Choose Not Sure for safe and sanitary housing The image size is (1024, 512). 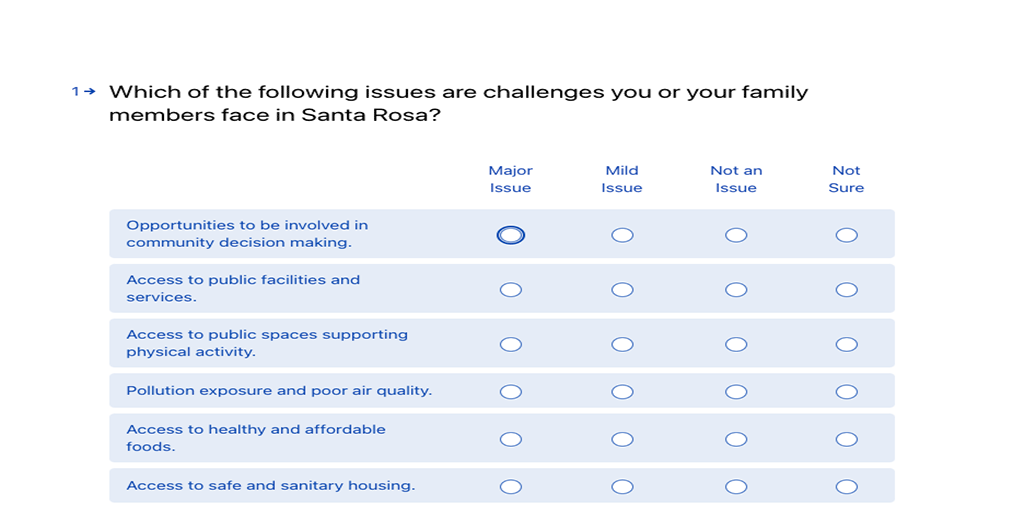[x=846, y=487]
